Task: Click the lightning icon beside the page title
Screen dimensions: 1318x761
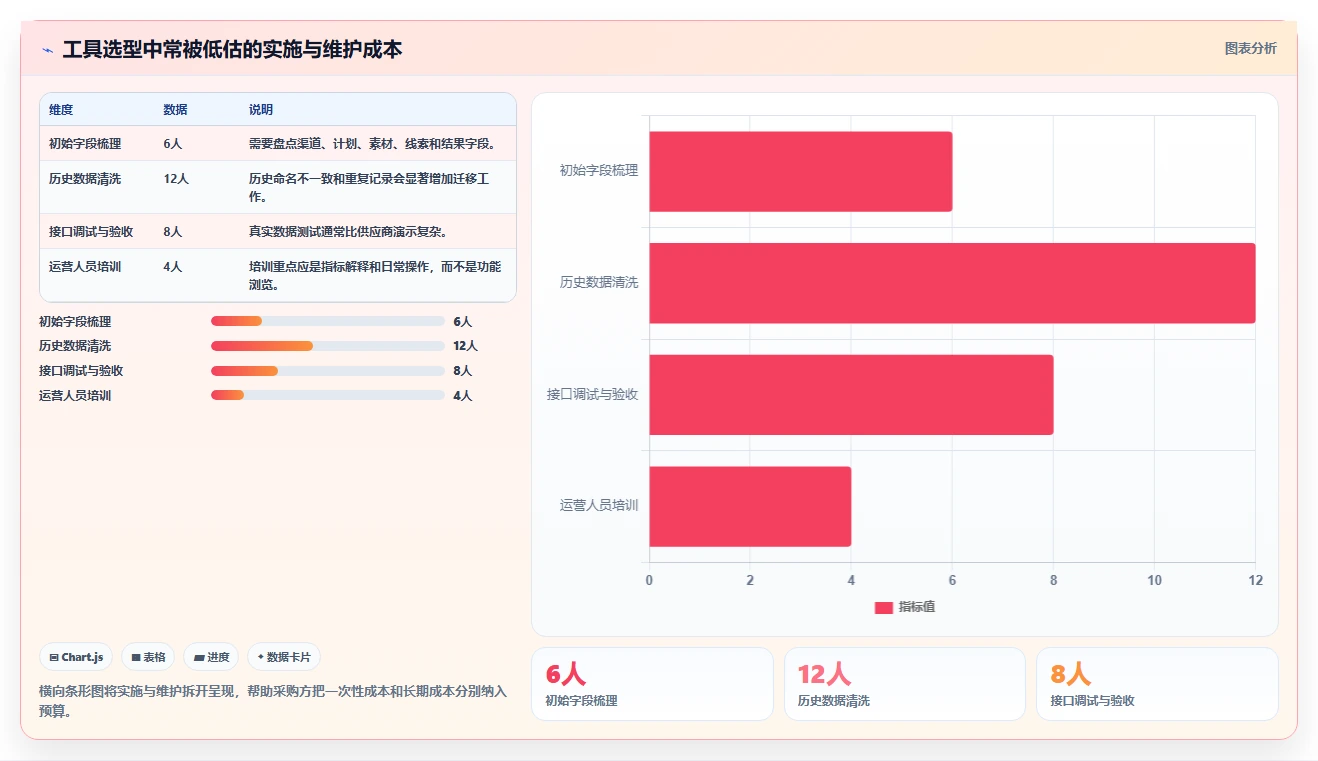Action: [48, 49]
